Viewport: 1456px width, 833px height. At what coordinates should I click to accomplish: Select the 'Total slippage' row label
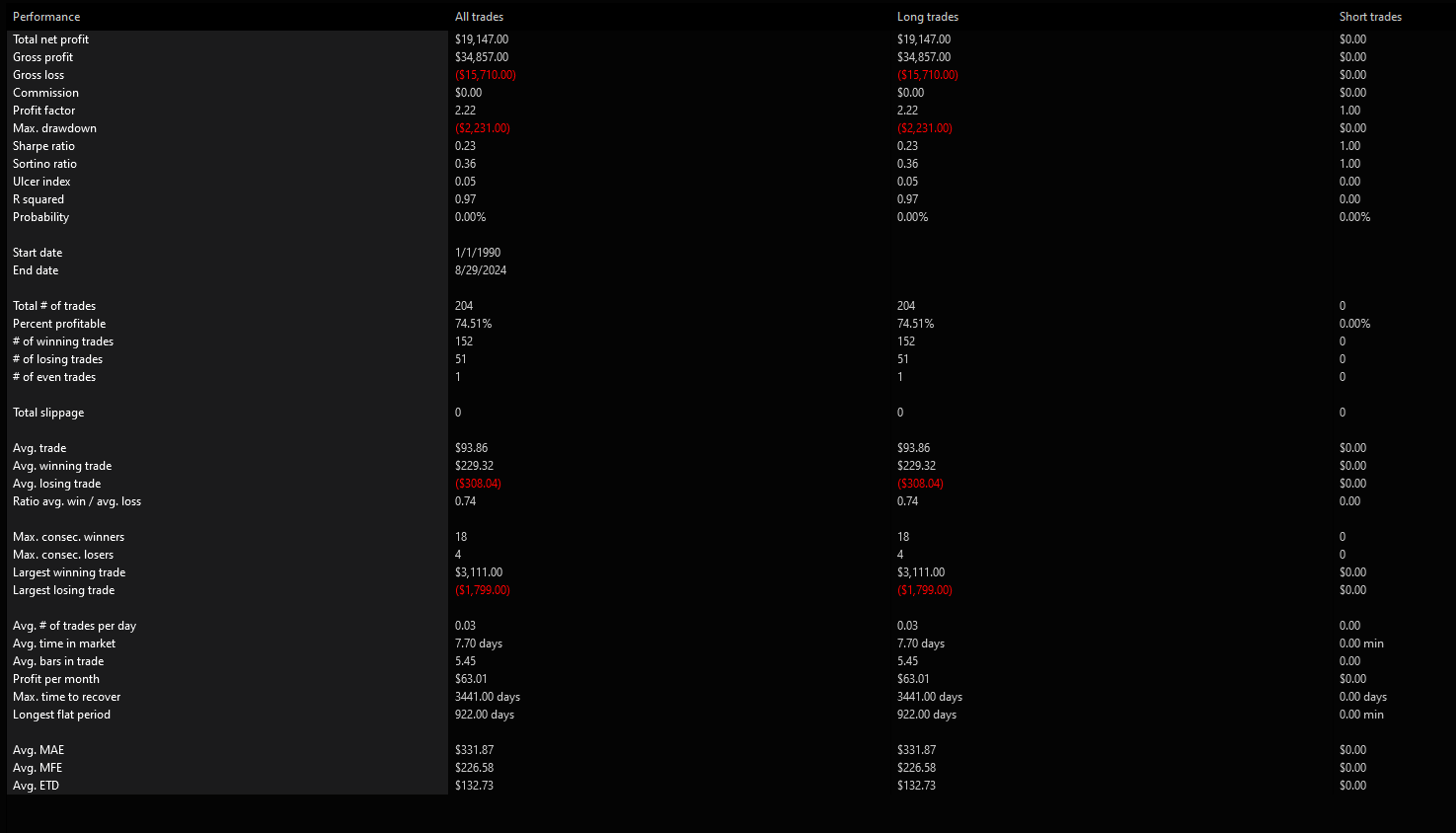(48, 413)
